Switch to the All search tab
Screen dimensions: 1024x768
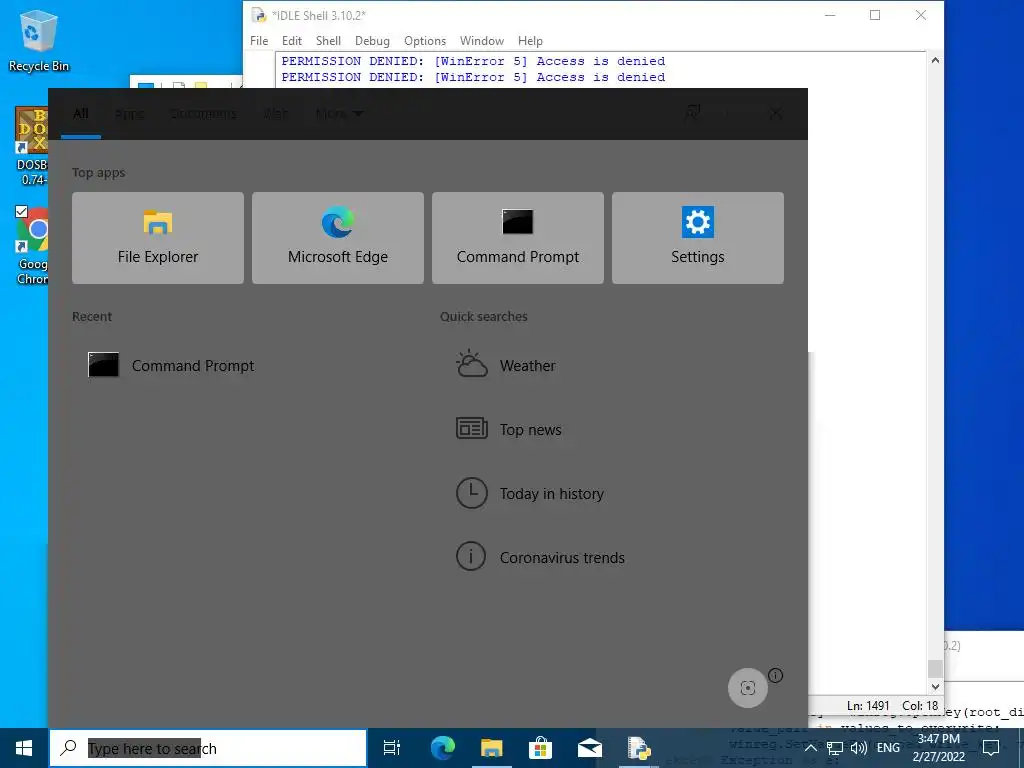81,114
